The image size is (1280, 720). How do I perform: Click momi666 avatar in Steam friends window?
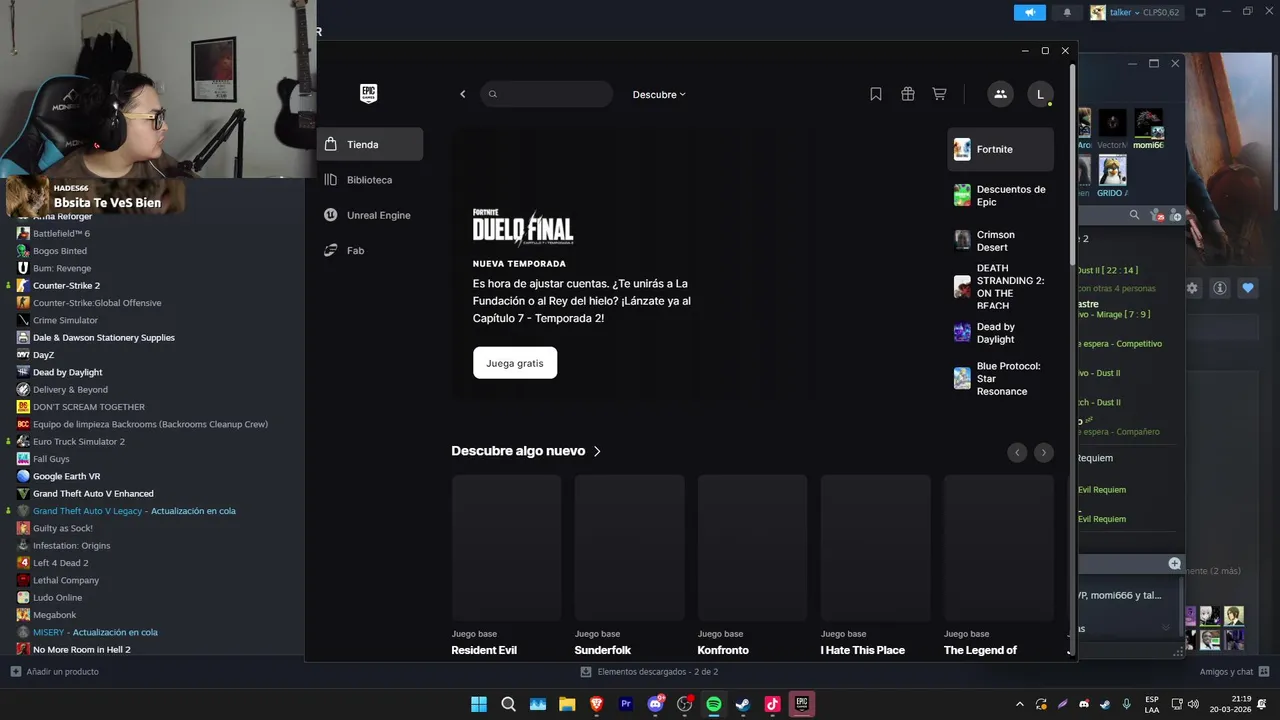(1148, 123)
